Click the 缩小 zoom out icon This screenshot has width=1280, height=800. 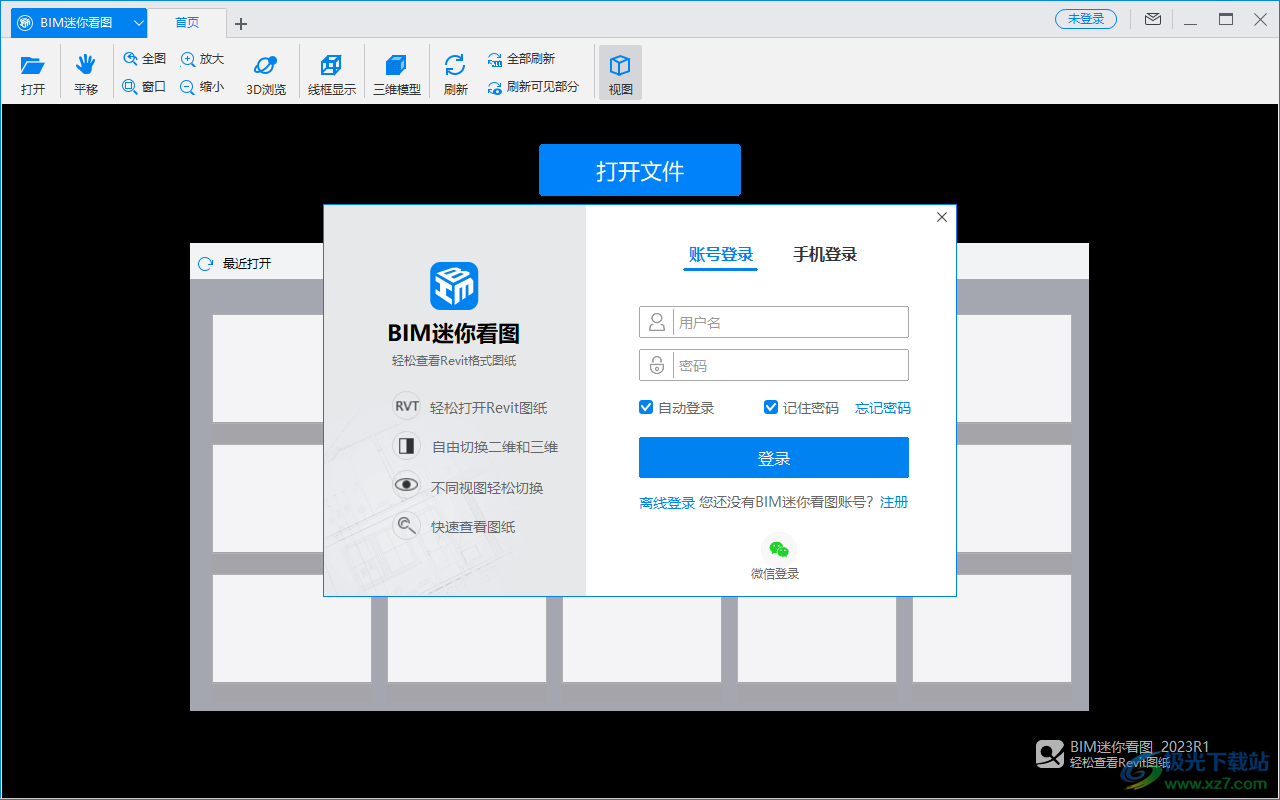pos(201,85)
